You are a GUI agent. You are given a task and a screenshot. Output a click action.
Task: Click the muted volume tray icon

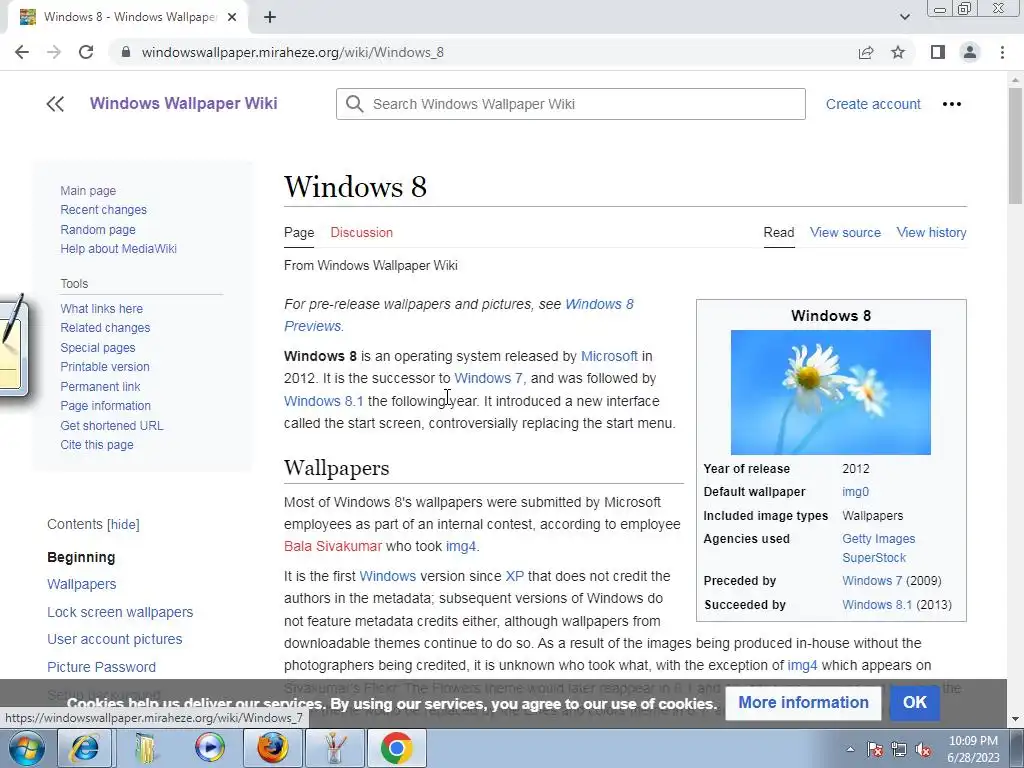(x=923, y=749)
